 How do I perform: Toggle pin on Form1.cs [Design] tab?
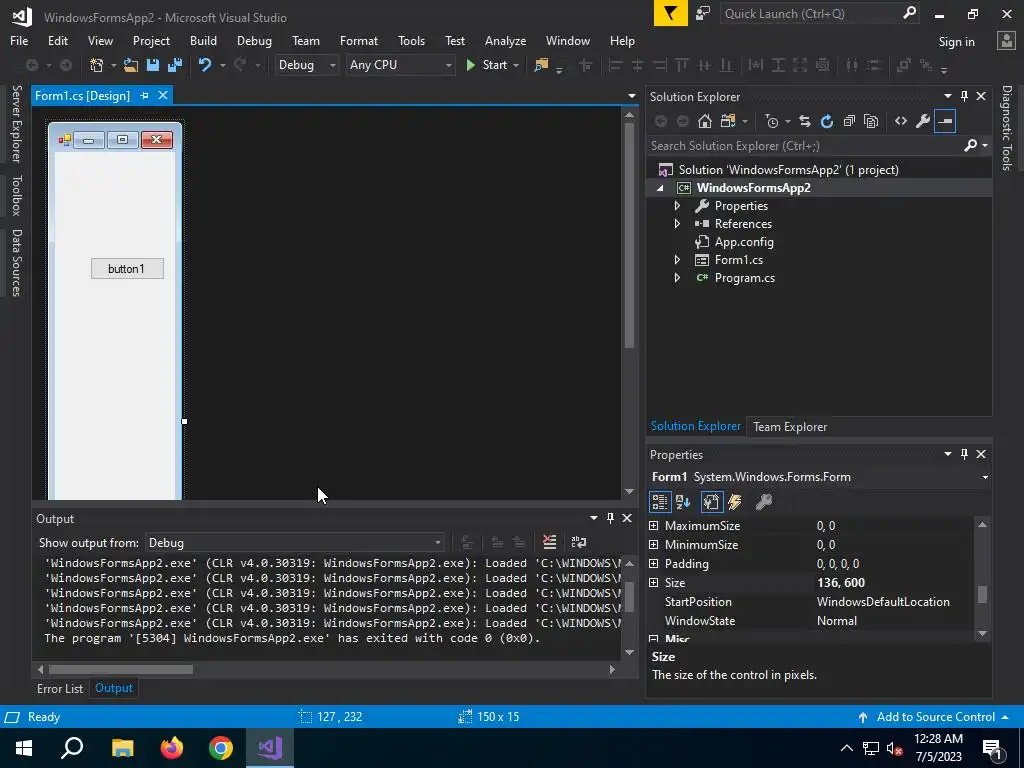pos(144,95)
